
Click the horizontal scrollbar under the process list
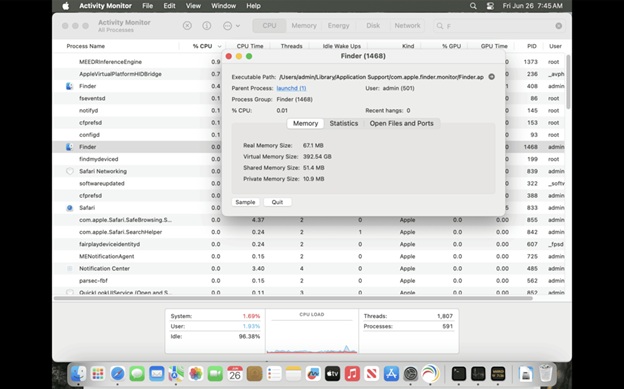pos(293,298)
